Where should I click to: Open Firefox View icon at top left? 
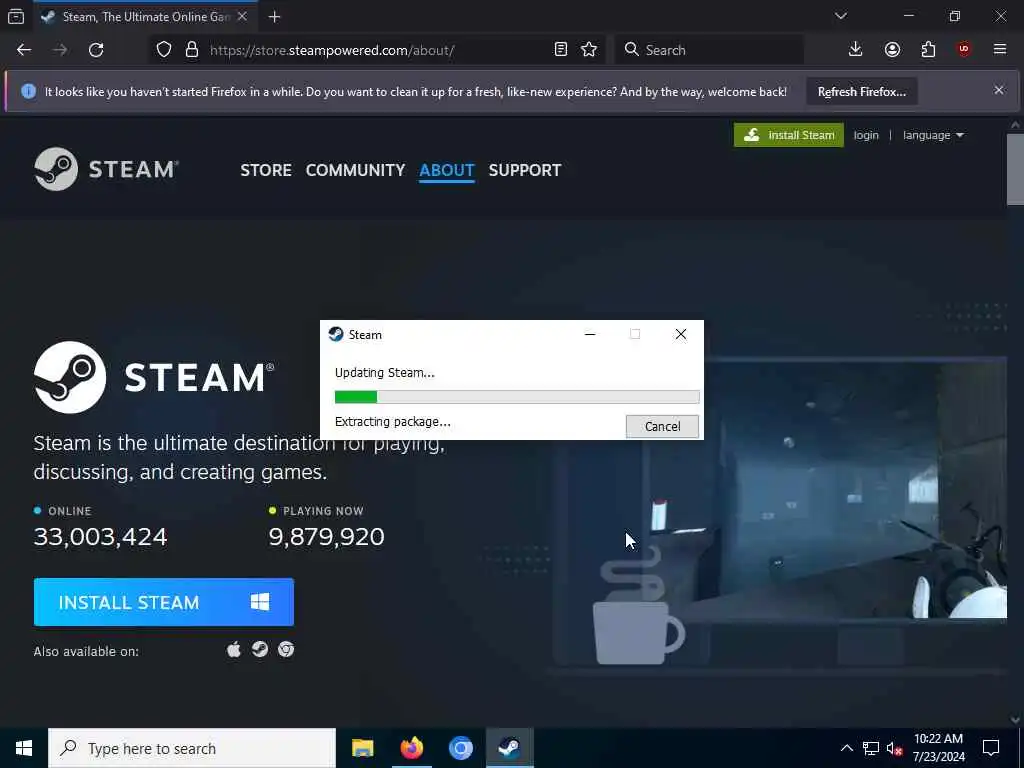point(16,17)
